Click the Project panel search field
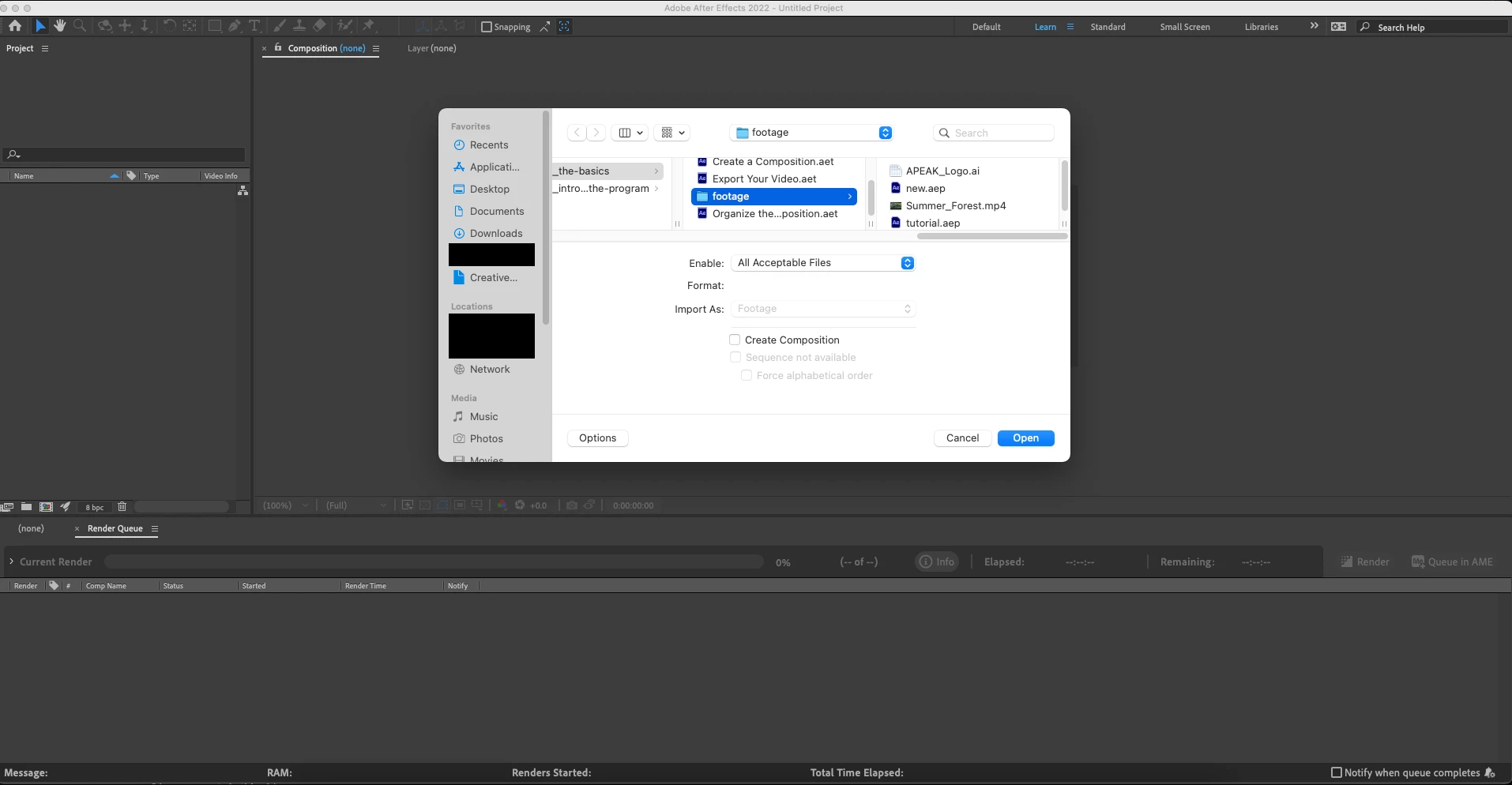Viewport: 1512px width, 785px height. (x=124, y=155)
